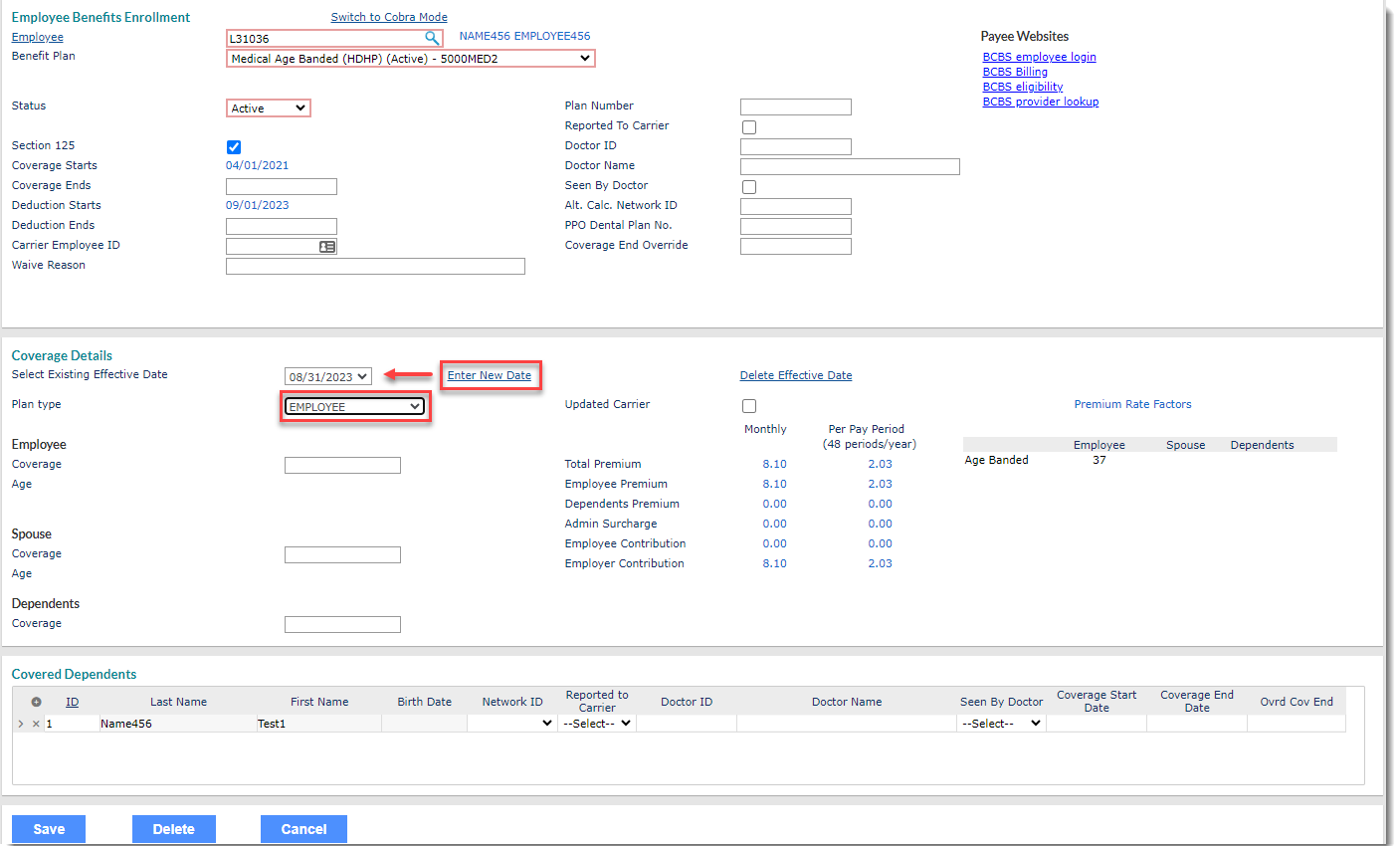Toggle the Updated Carrier checkbox

(748, 405)
